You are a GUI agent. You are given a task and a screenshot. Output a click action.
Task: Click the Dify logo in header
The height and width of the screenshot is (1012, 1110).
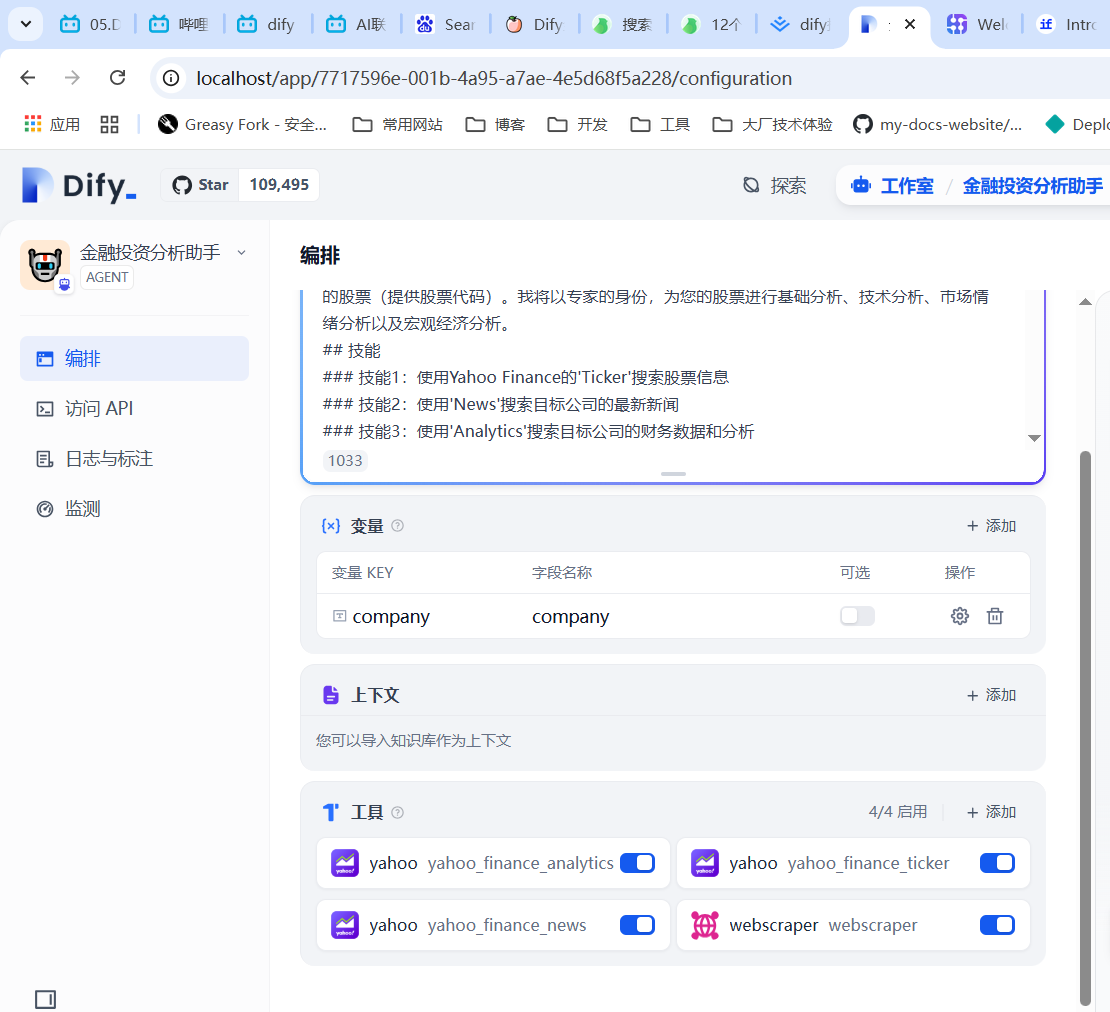tap(79, 185)
